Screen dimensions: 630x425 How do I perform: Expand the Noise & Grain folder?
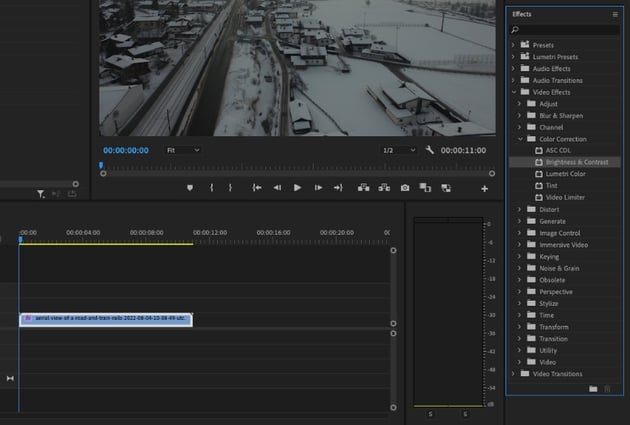coord(520,268)
